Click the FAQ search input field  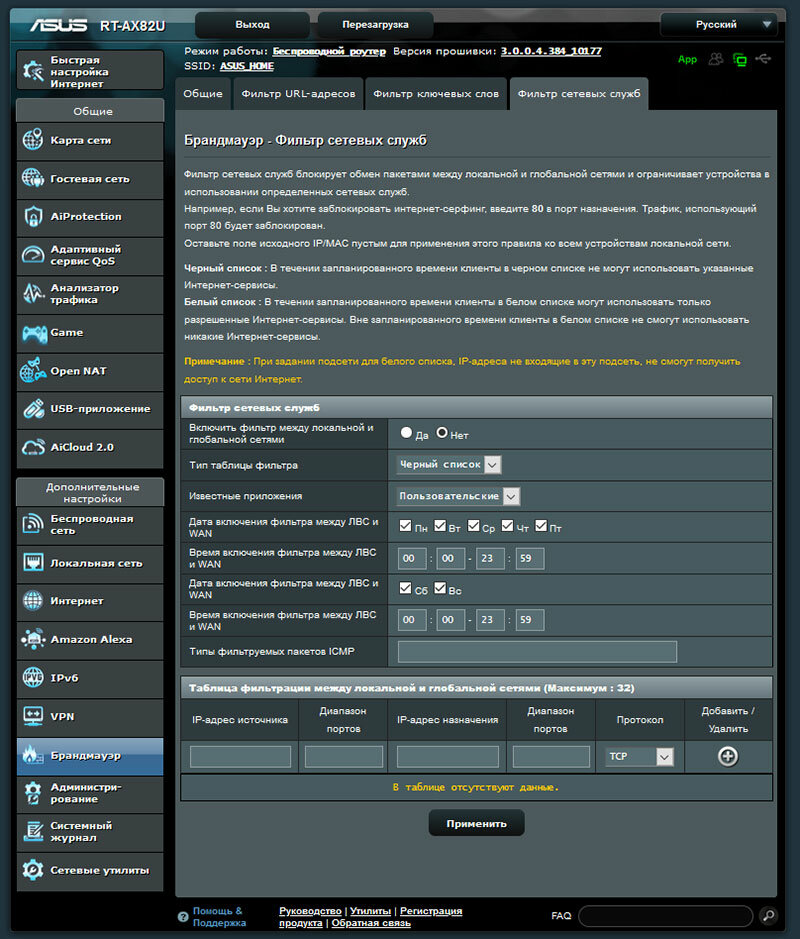pyautogui.click(x=665, y=916)
